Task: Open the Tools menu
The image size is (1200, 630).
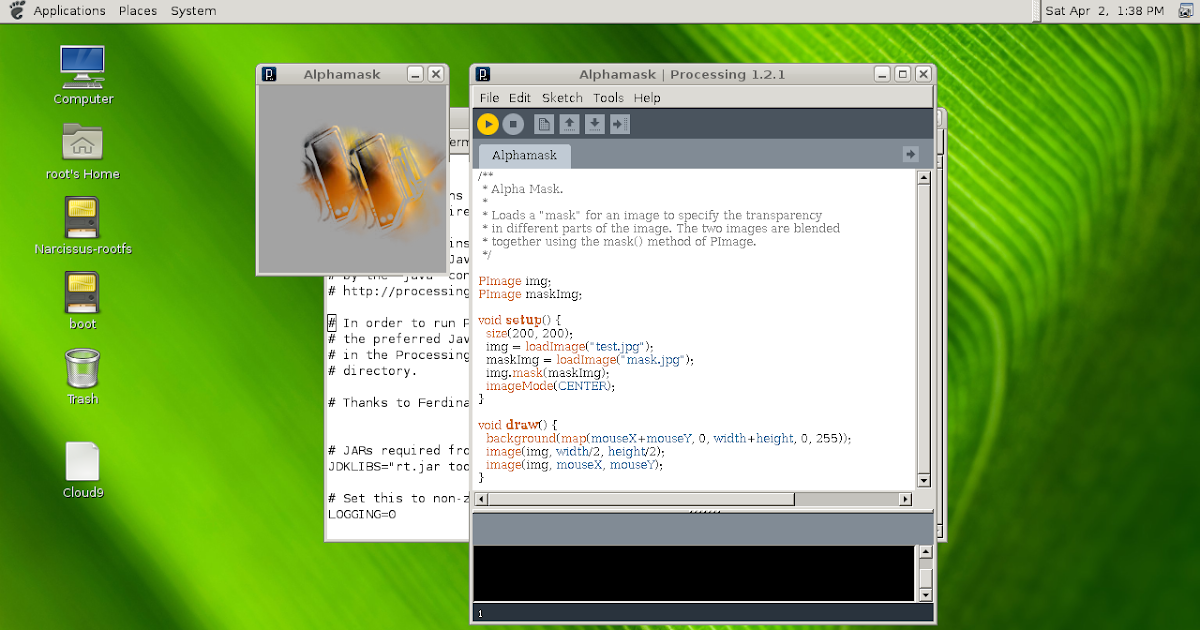Action: tap(608, 97)
